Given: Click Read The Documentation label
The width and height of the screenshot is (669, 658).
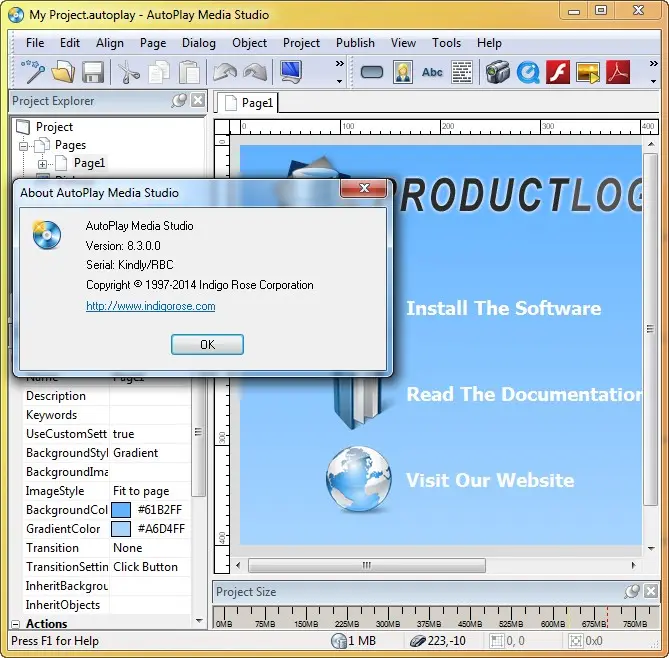Looking at the screenshot, I should [x=524, y=394].
